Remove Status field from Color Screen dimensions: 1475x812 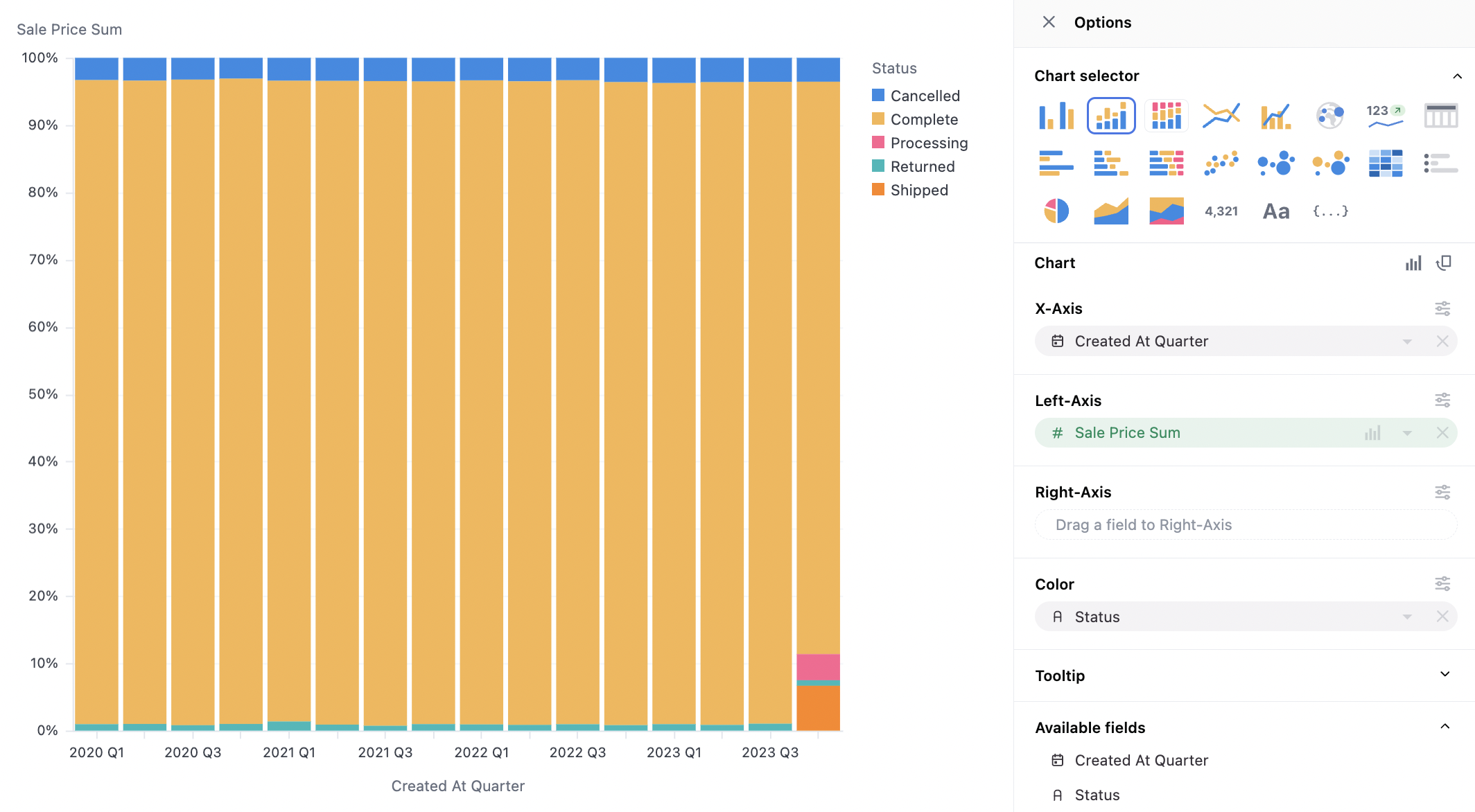[1442, 617]
